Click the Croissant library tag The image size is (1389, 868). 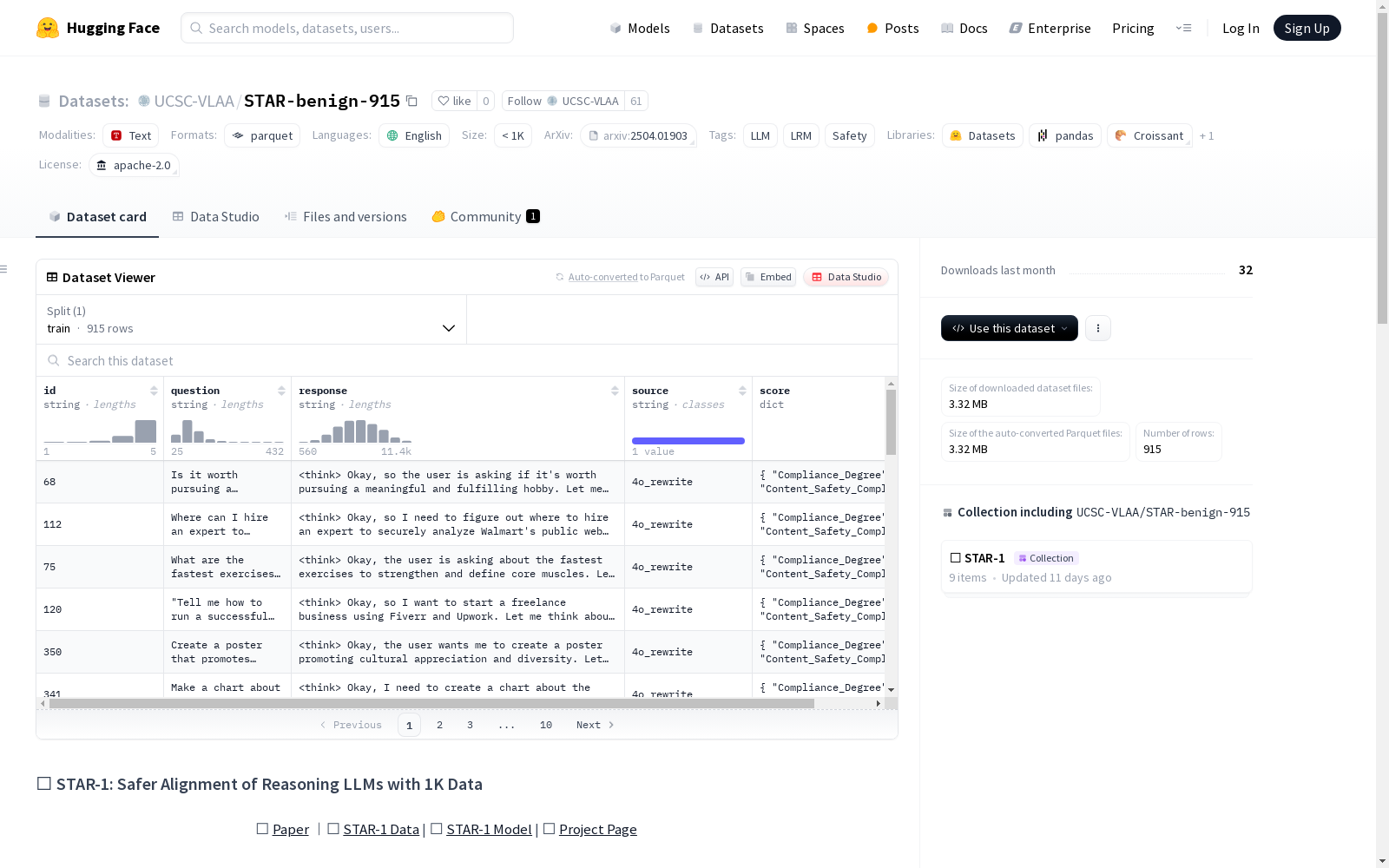1149,135
